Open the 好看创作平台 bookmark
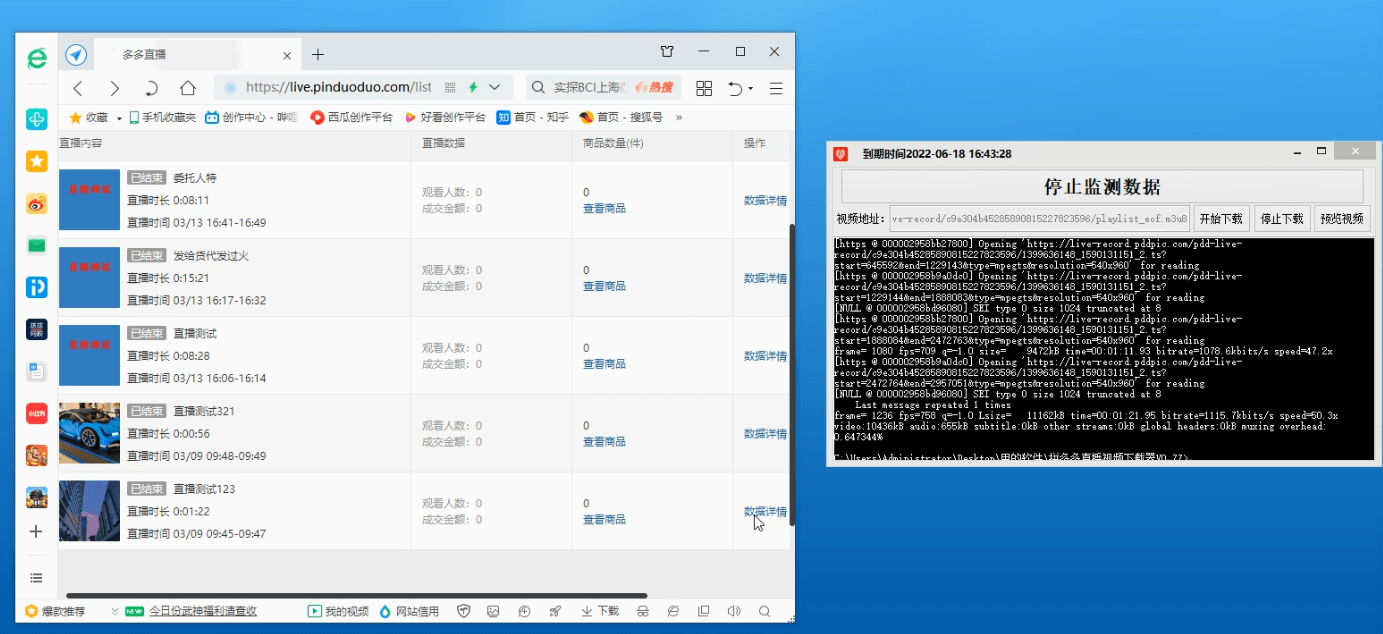The width and height of the screenshot is (1383, 634). coord(445,118)
